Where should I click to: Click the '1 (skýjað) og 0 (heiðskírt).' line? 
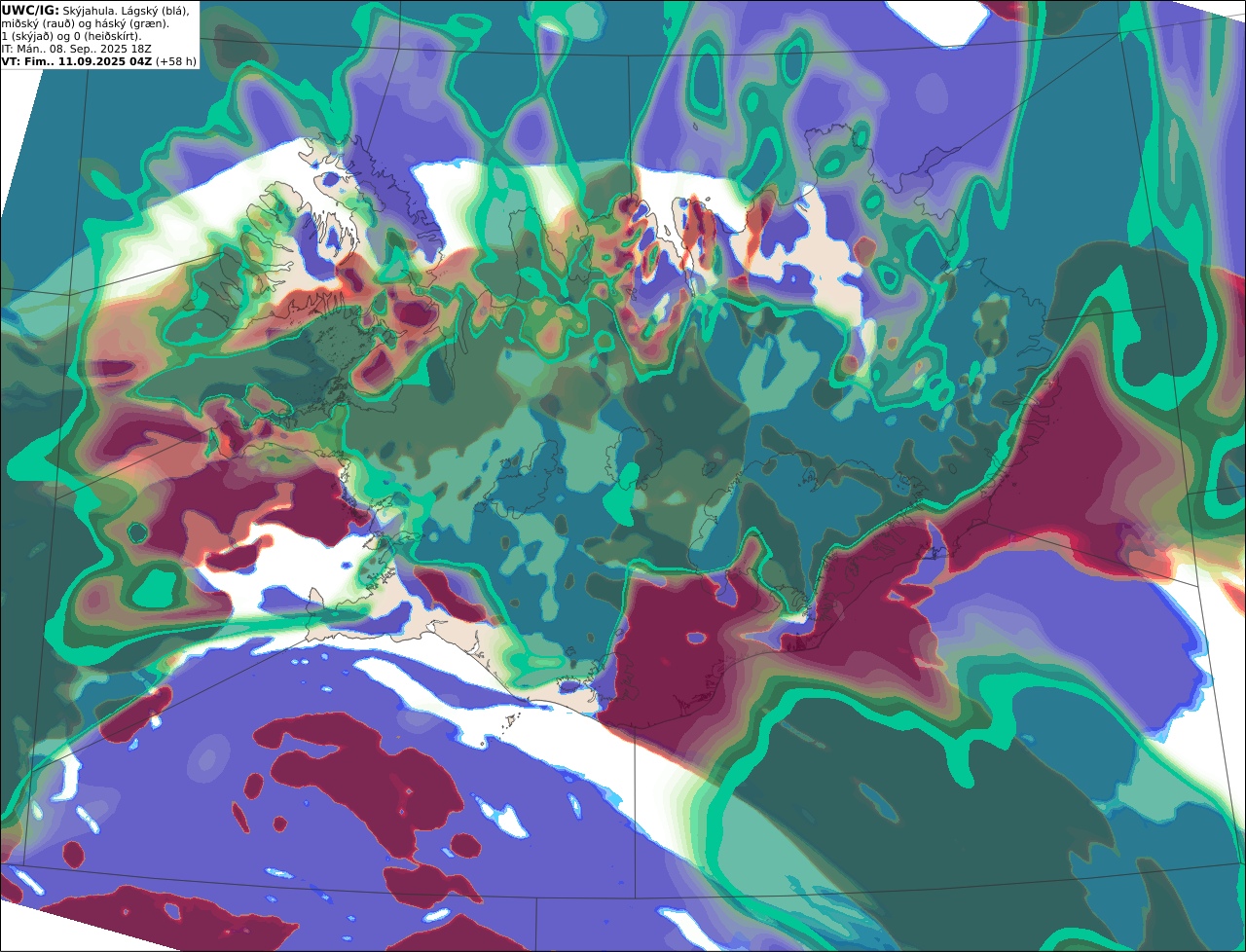pos(71,35)
